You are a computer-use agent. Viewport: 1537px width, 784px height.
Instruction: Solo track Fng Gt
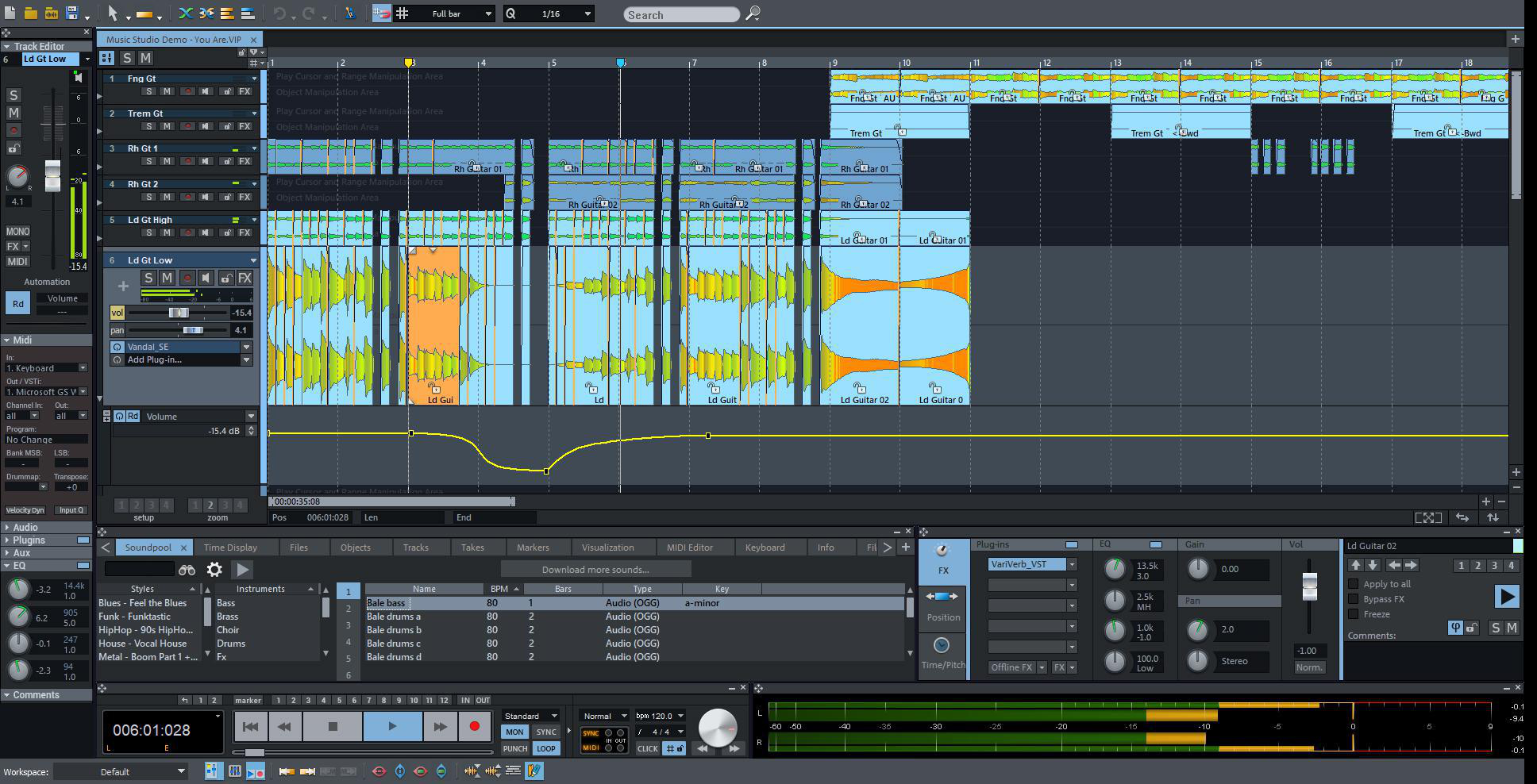(148, 91)
